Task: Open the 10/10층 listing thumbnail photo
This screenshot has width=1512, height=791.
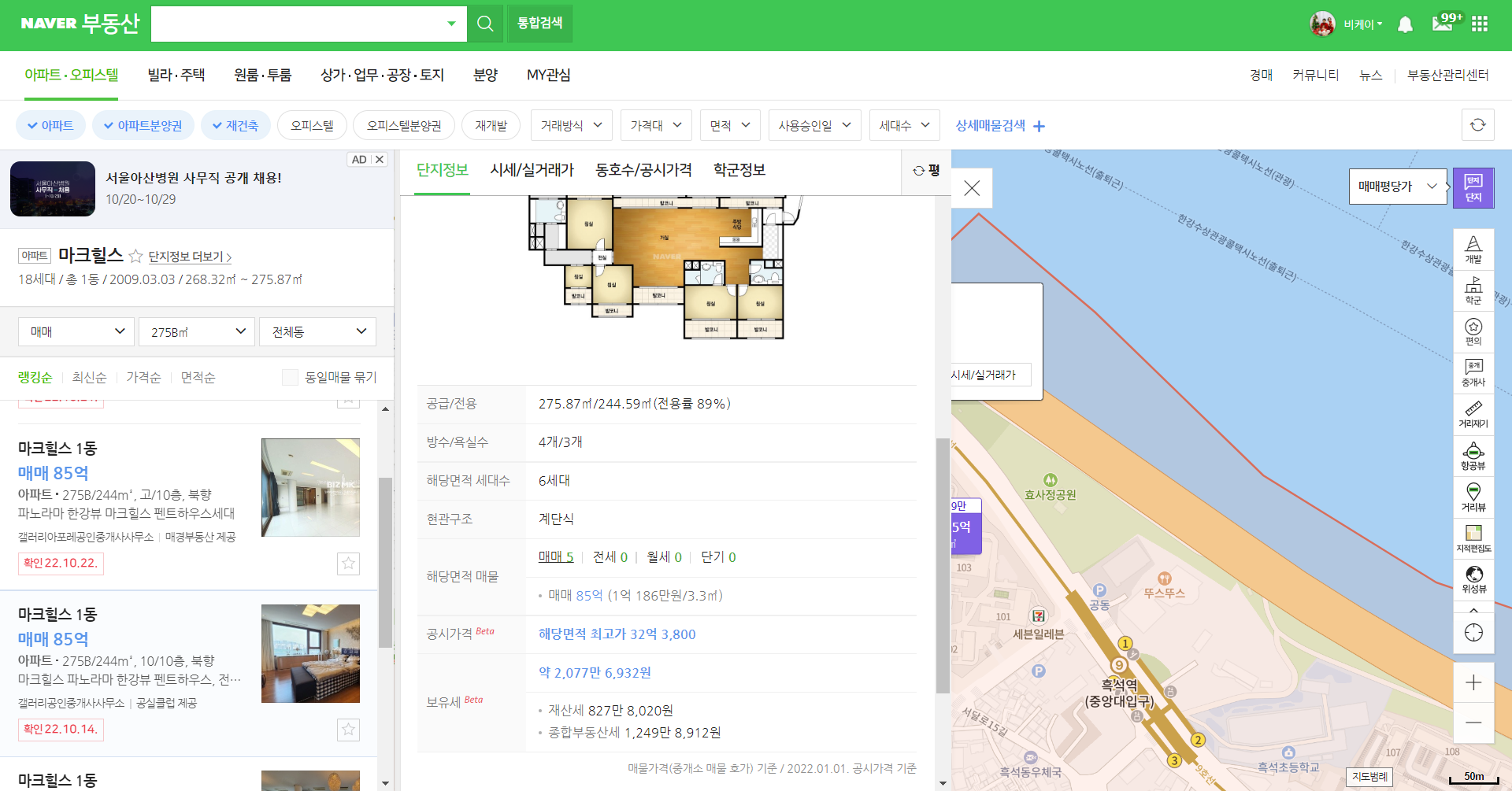Action: click(x=310, y=653)
